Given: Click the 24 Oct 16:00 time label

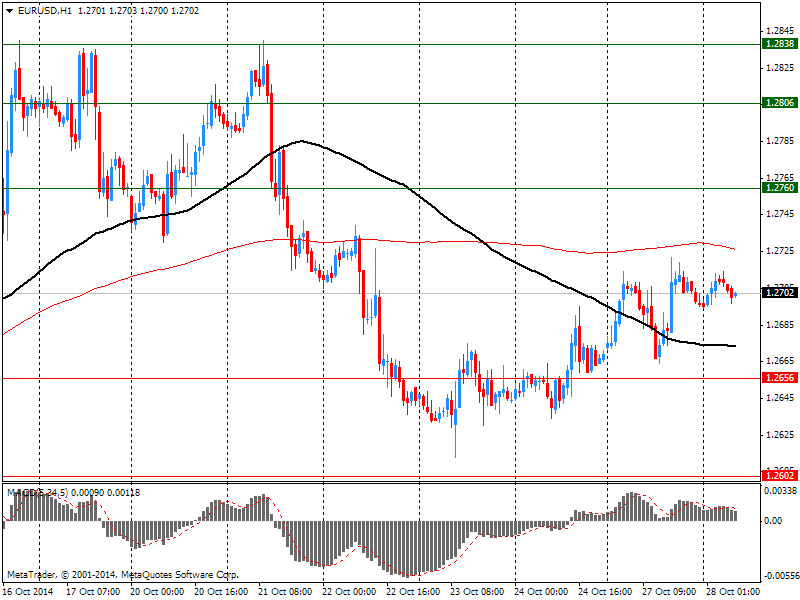Looking at the screenshot, I should click(x=606, y=592).
